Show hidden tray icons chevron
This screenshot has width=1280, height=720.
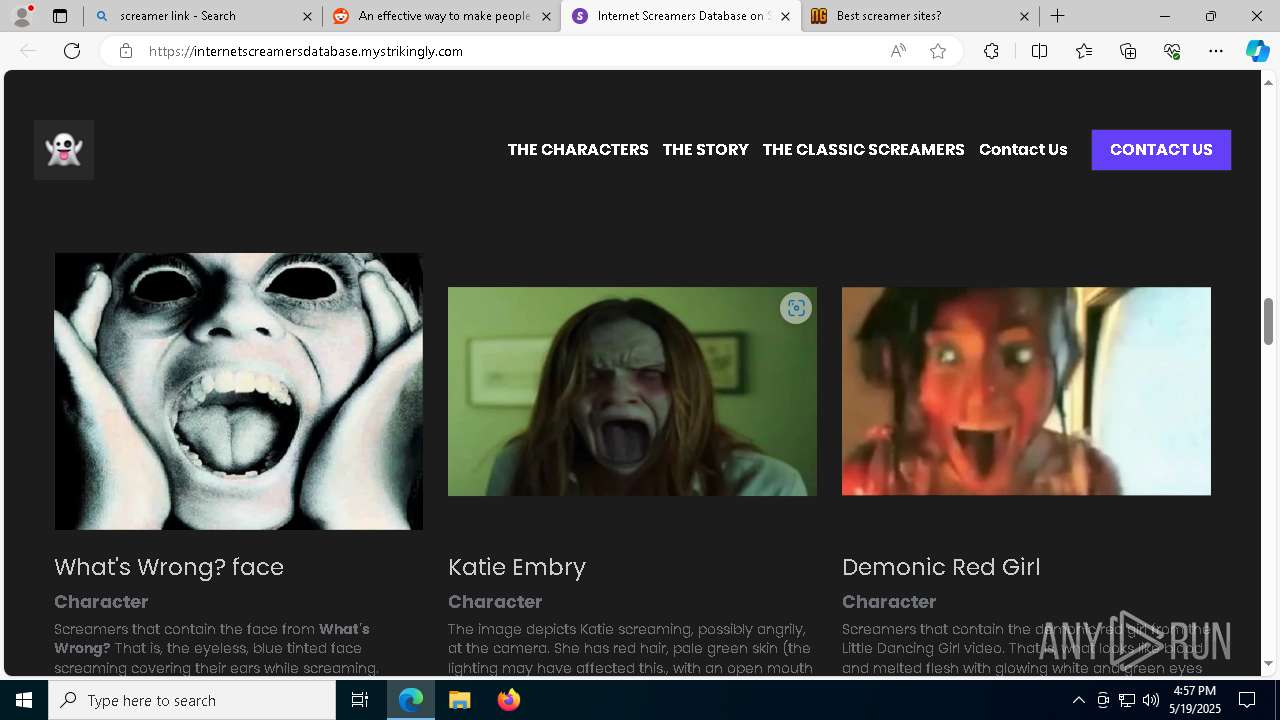[1078, 700]
